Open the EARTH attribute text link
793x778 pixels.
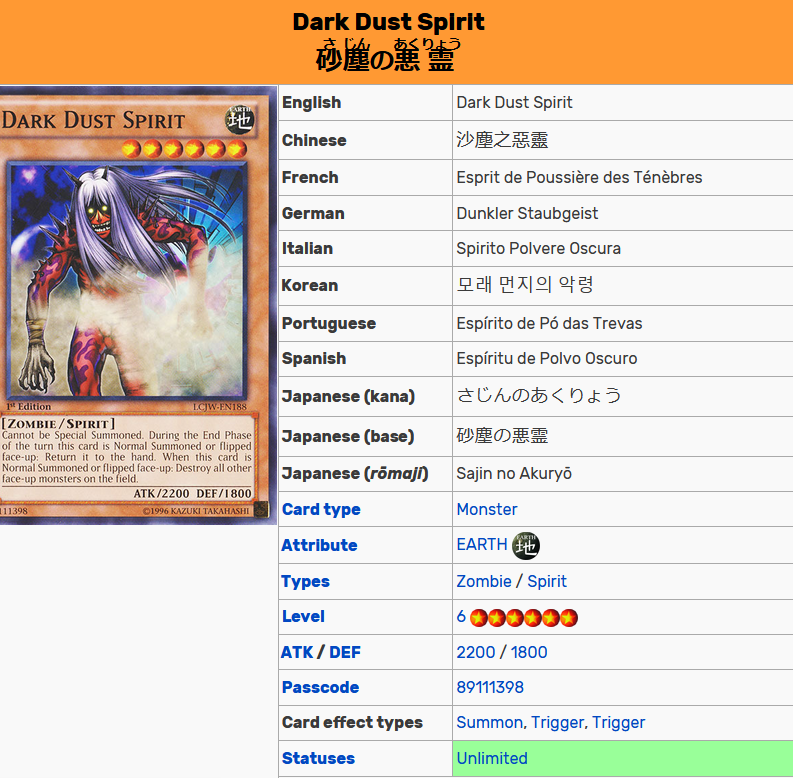pos(482,544)
